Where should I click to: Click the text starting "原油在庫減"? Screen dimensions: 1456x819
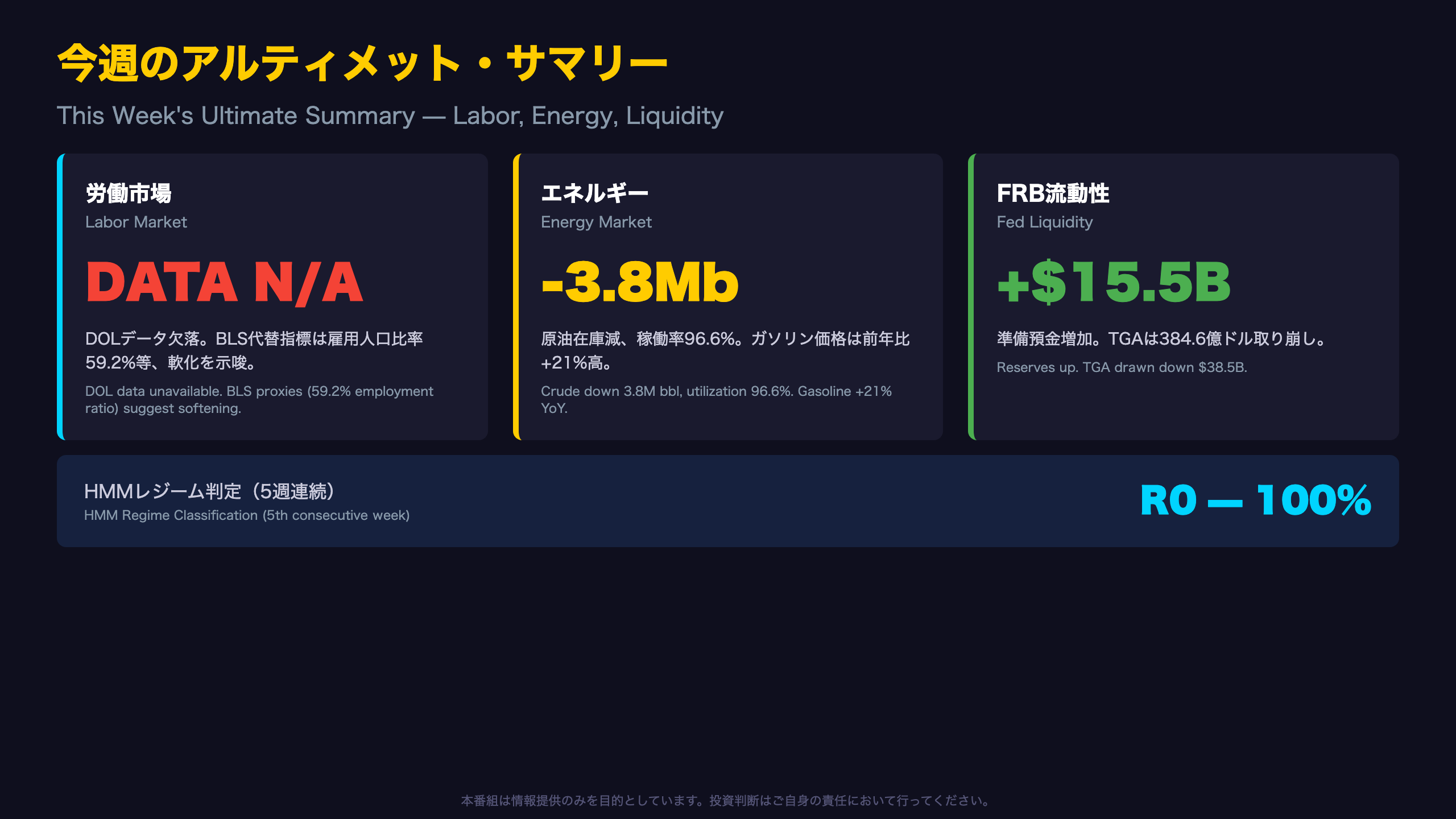[725, 350]
